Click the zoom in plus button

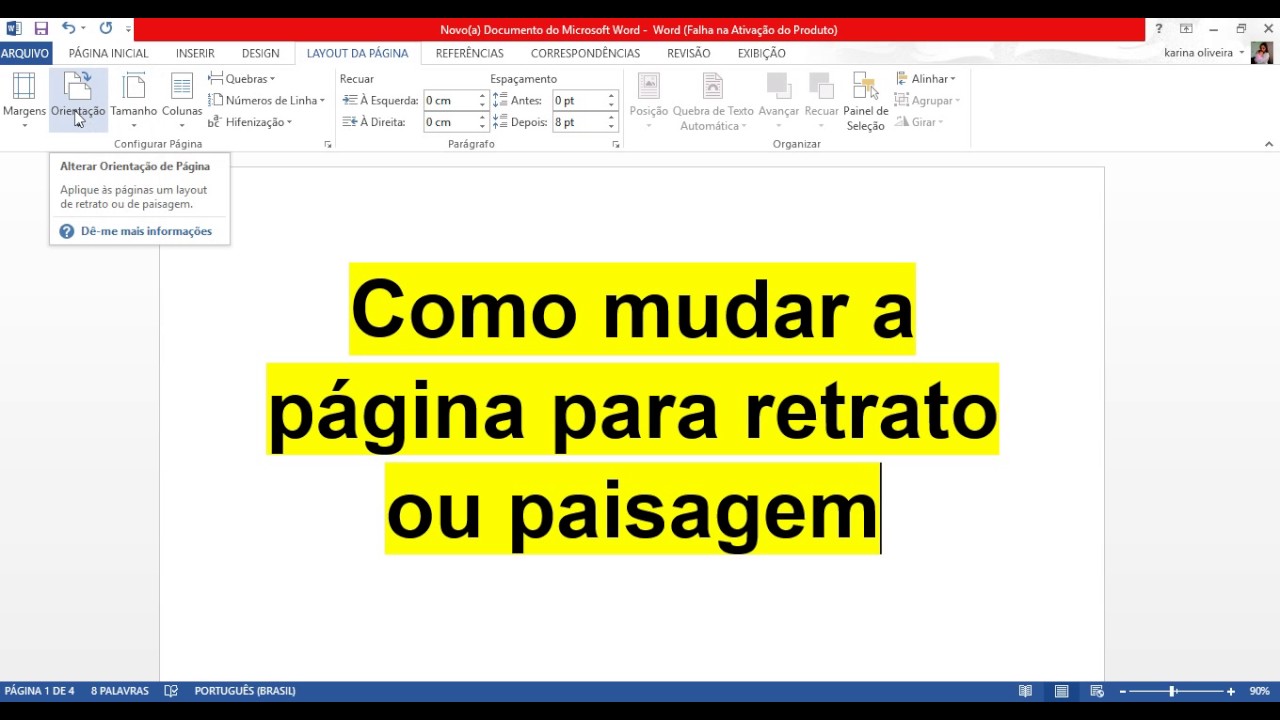click(1231, 691)
